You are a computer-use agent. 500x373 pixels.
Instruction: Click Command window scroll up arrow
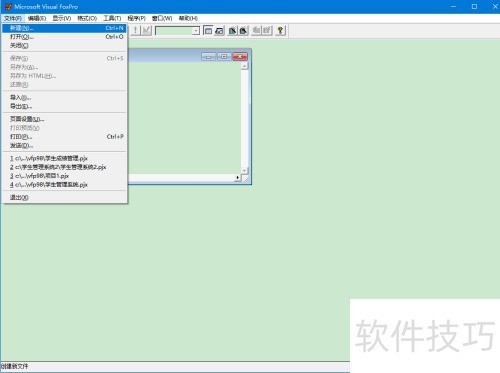tap(245, 66)
